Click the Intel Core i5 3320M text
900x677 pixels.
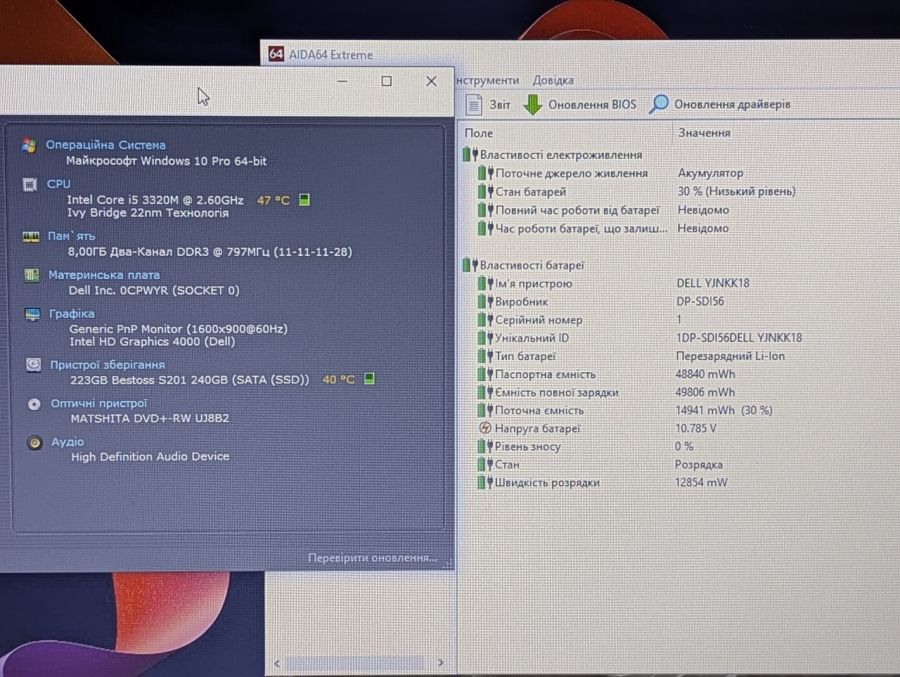point(156,200)
